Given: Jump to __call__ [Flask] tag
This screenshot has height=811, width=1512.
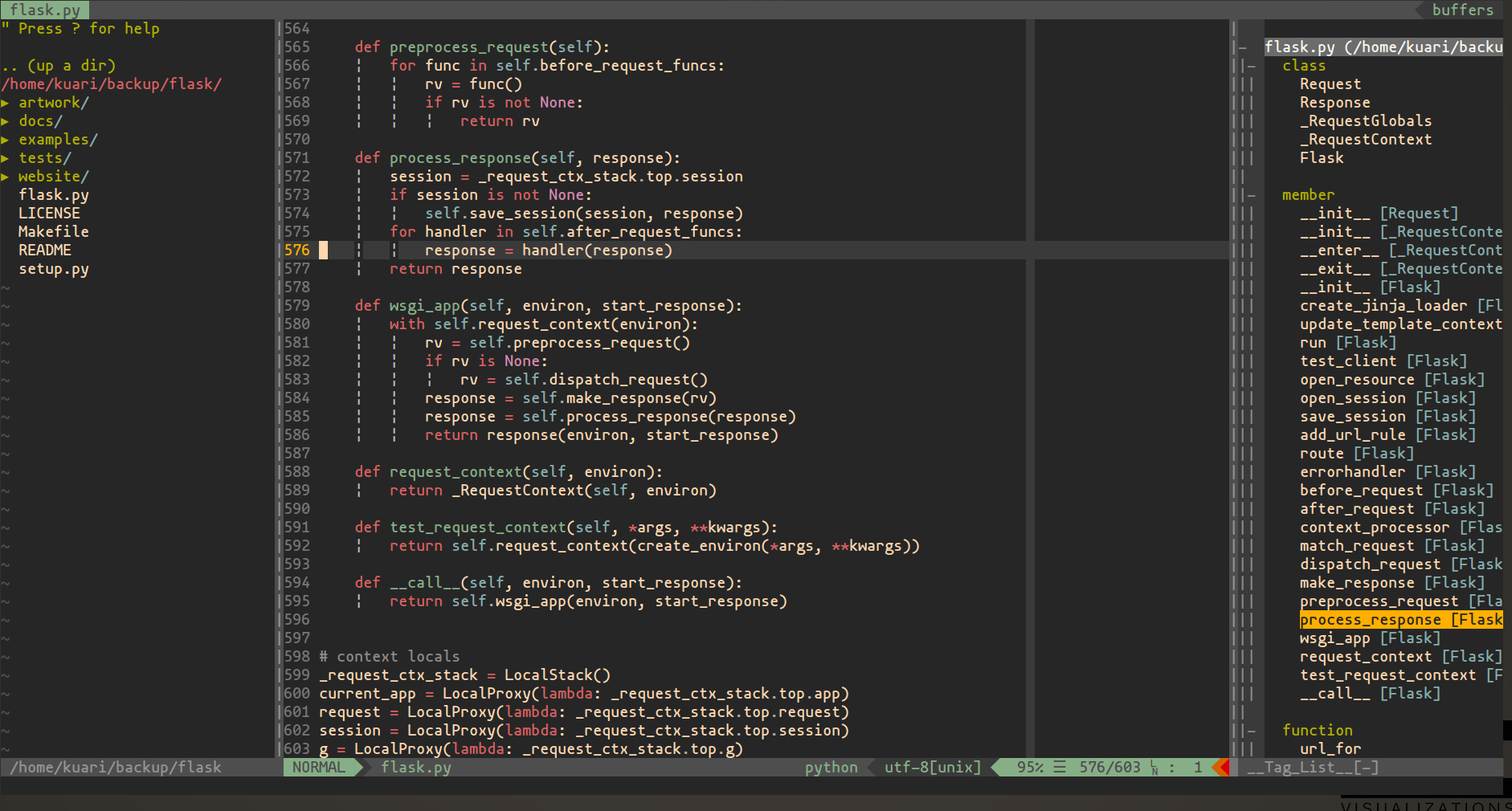Looking at the screenshot, I should [1371, 694].
